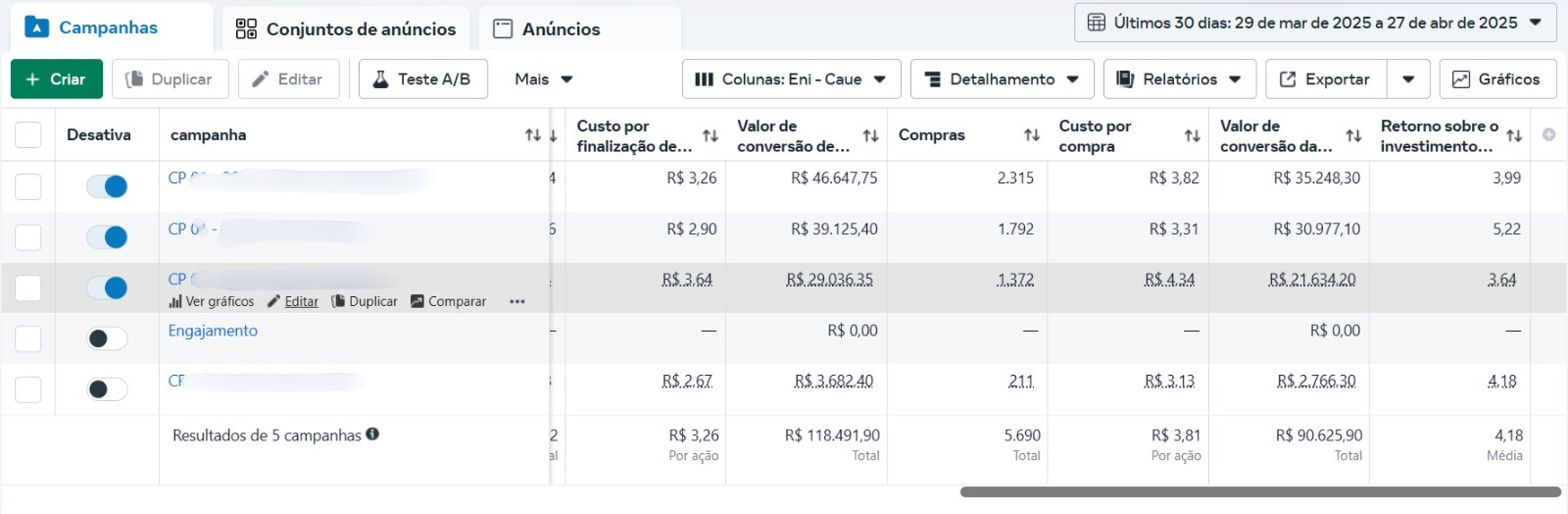
Task: Click the R$ 90.625,90 total value
Action: [x=1319, y=435]
